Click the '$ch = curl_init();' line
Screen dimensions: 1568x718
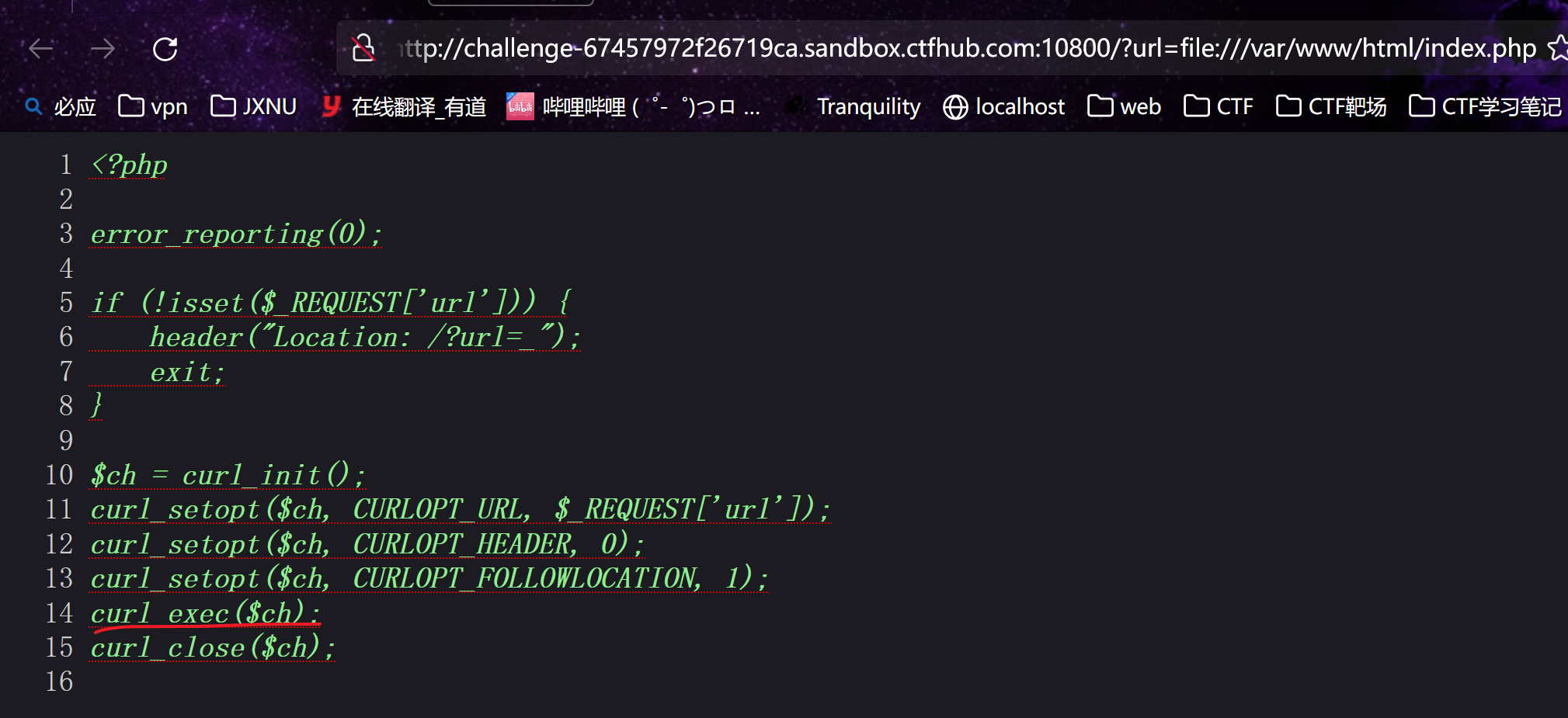point(228,475)
